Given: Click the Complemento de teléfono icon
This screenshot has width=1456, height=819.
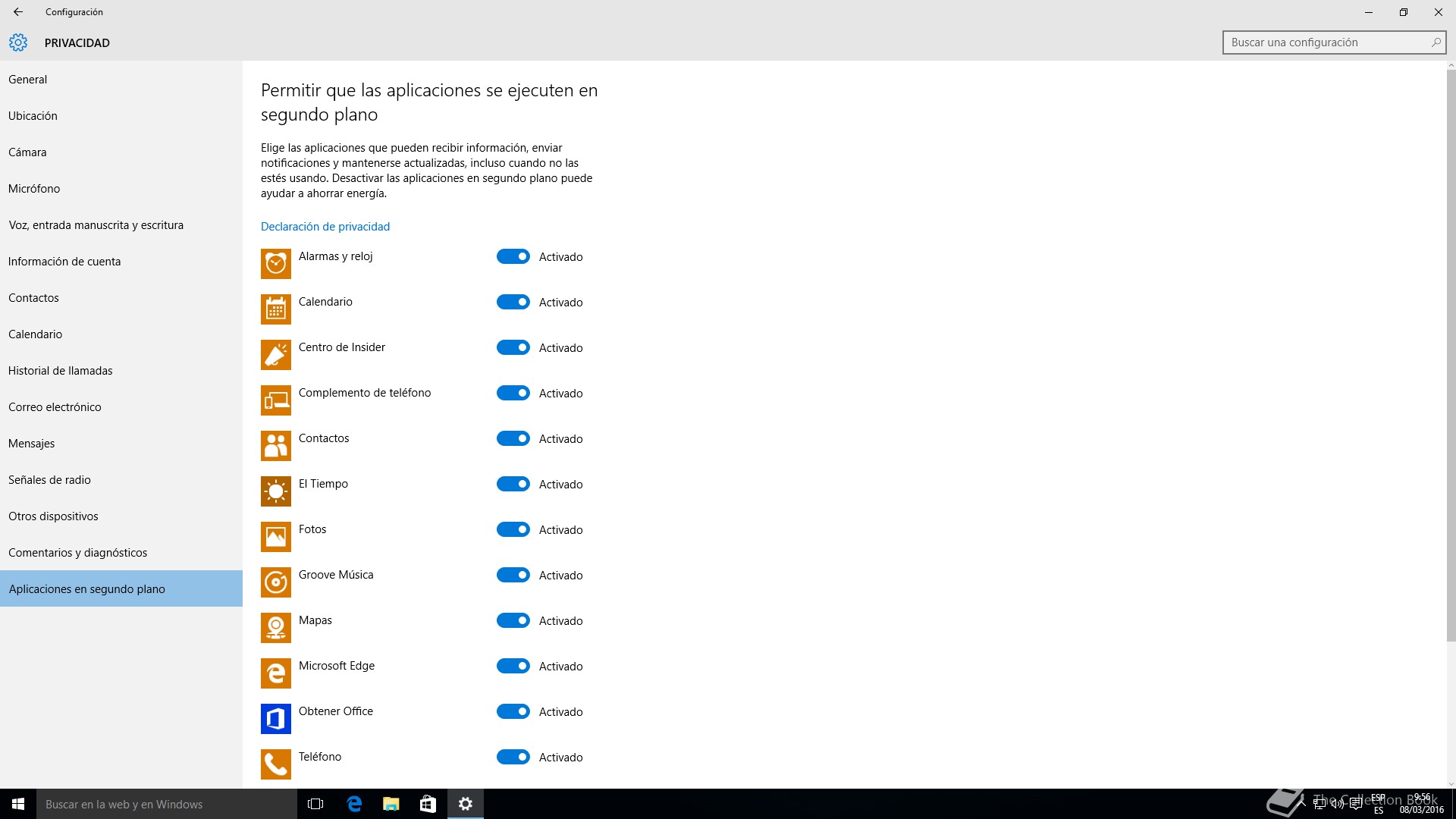Looking at the screenshot, I should [276, 400].
